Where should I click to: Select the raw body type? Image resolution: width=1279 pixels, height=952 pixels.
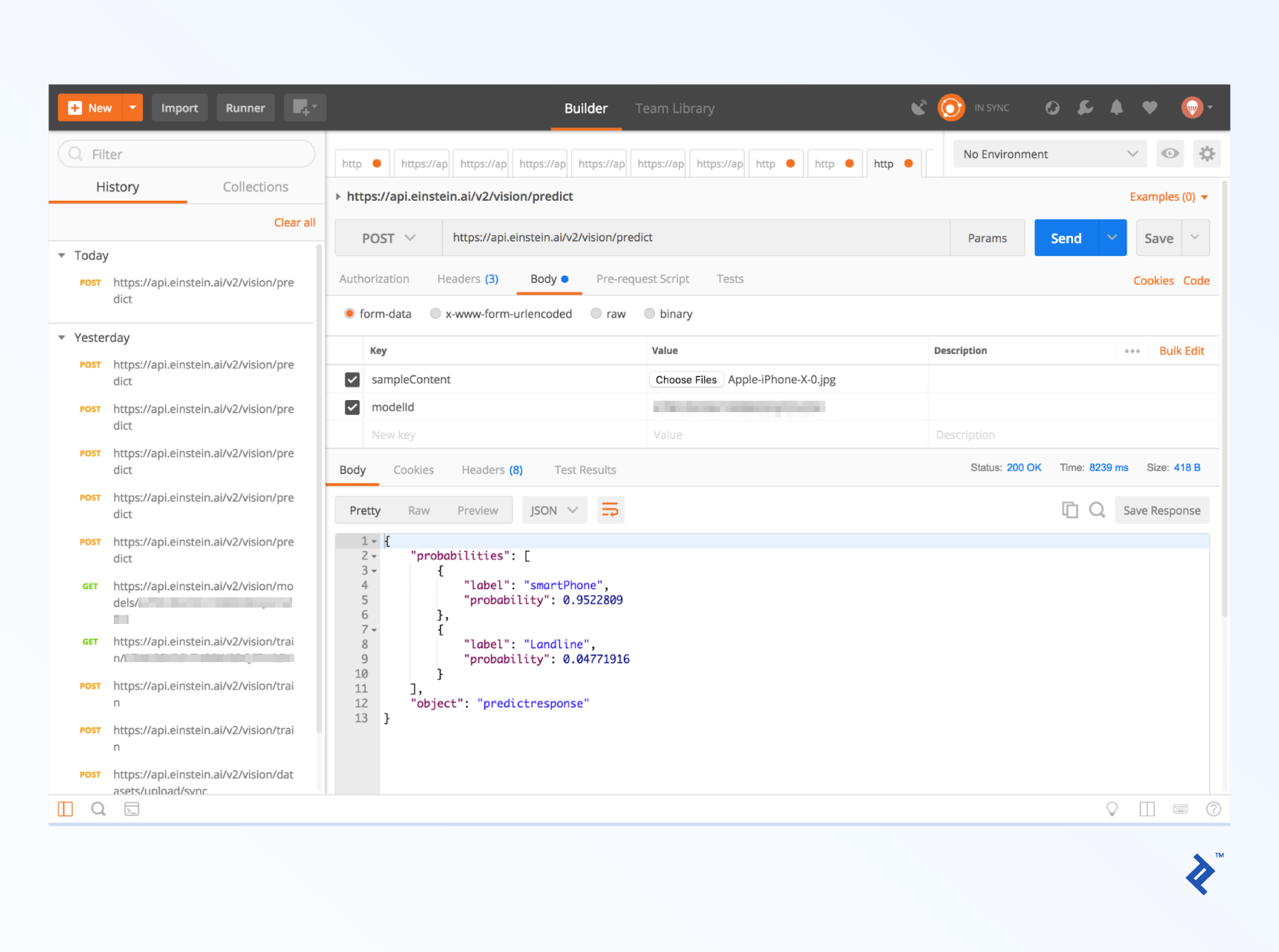coord(596,313)
